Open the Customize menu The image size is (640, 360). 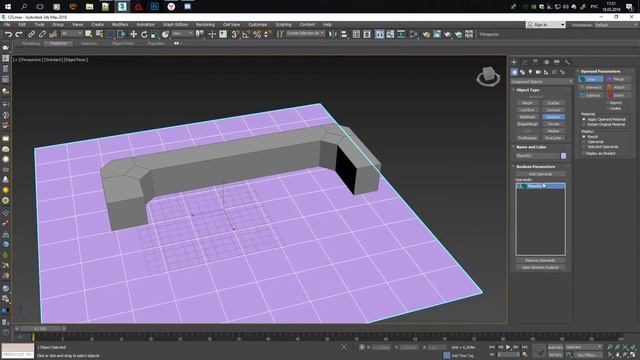[257, 24]
